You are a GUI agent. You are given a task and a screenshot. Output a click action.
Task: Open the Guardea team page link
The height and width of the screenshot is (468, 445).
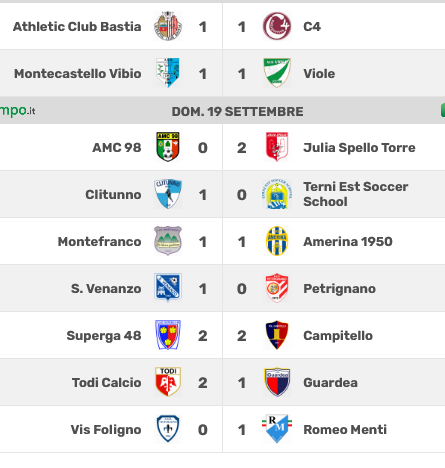click(x=330, y=383)
